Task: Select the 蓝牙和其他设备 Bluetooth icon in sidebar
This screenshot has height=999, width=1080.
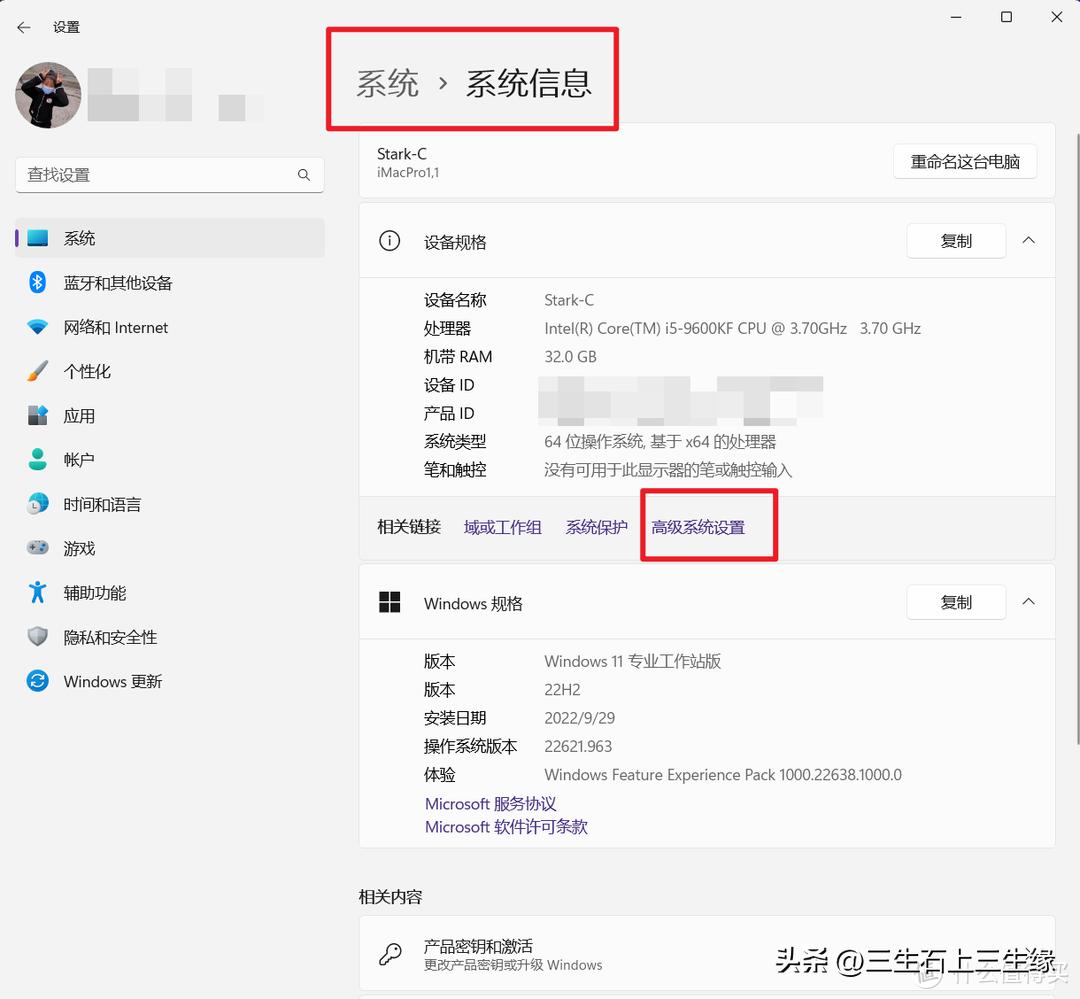Action: click(x=36, y=283)
